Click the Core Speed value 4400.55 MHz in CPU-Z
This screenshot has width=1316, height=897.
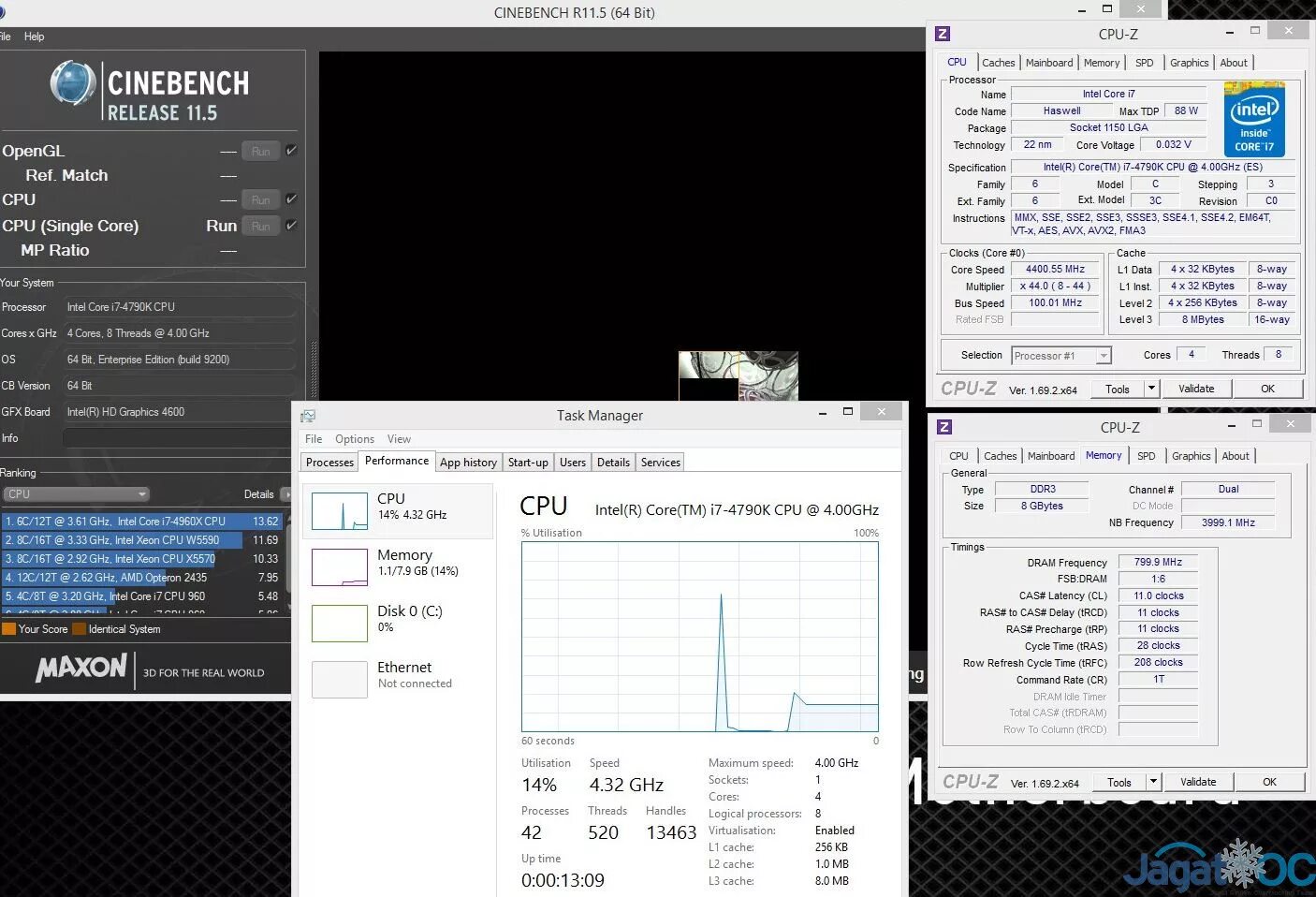coord(1055,270)
